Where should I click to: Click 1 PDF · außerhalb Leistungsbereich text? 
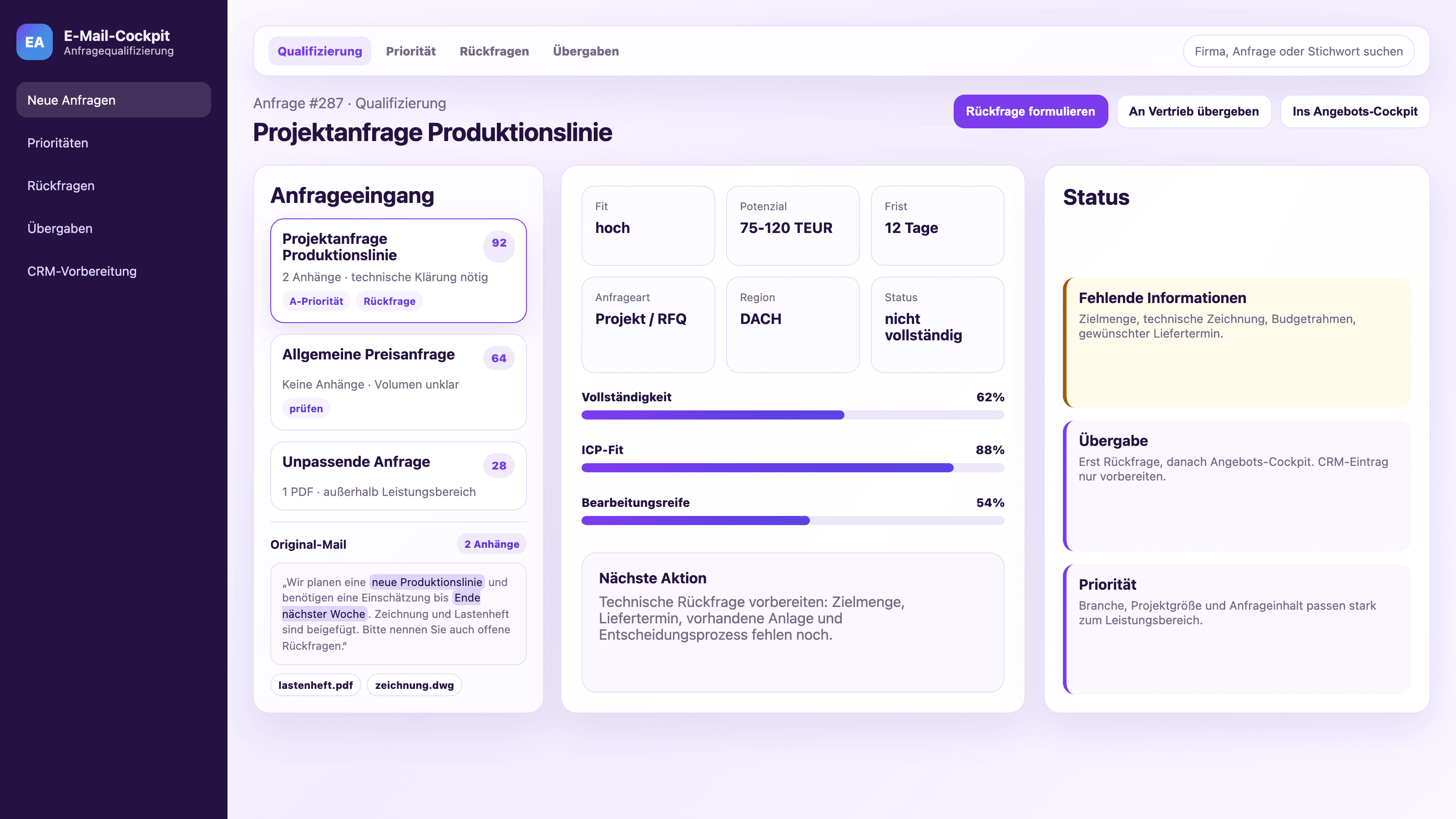379,492
